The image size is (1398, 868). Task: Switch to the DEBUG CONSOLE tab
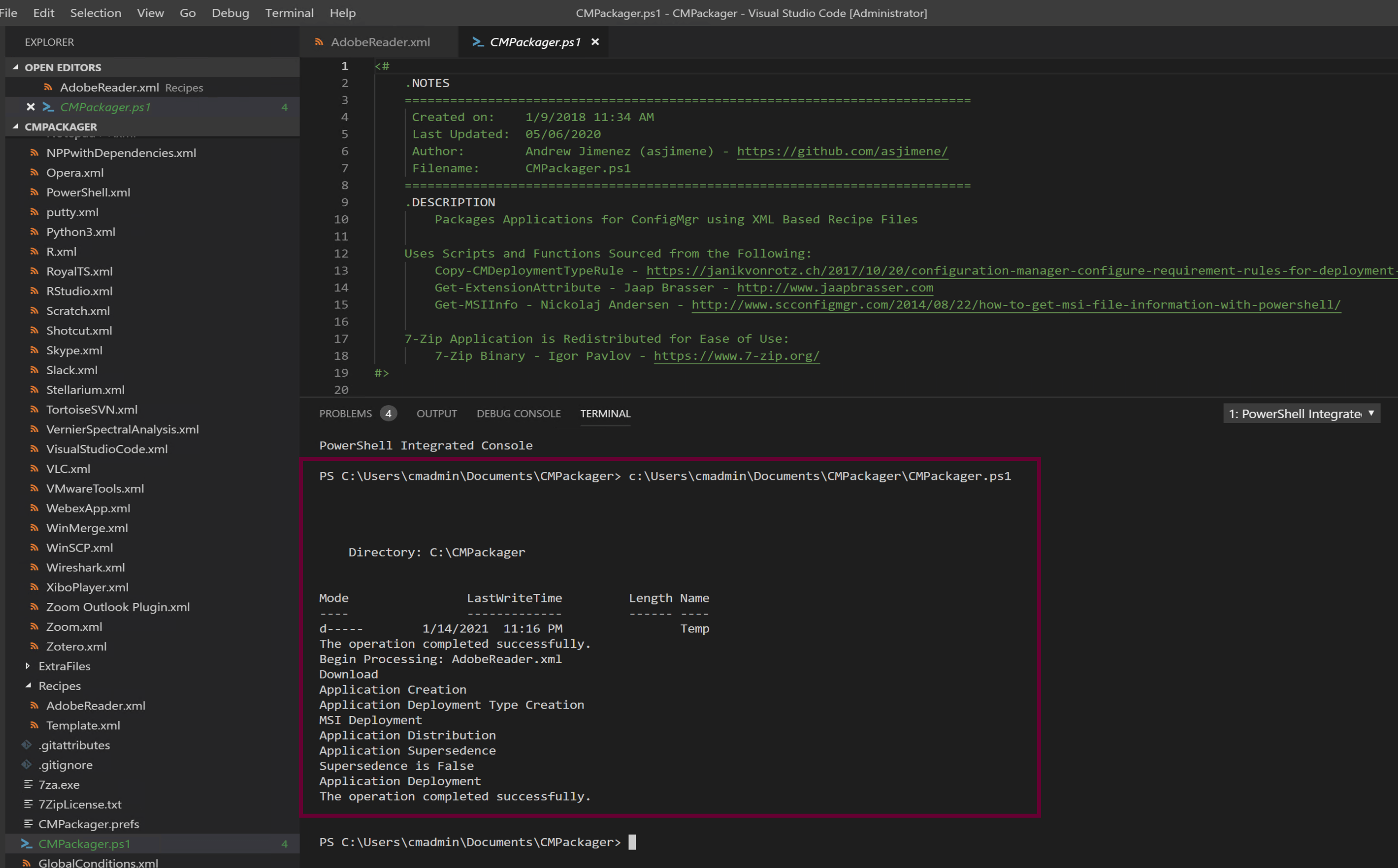(x=518, y=414)
